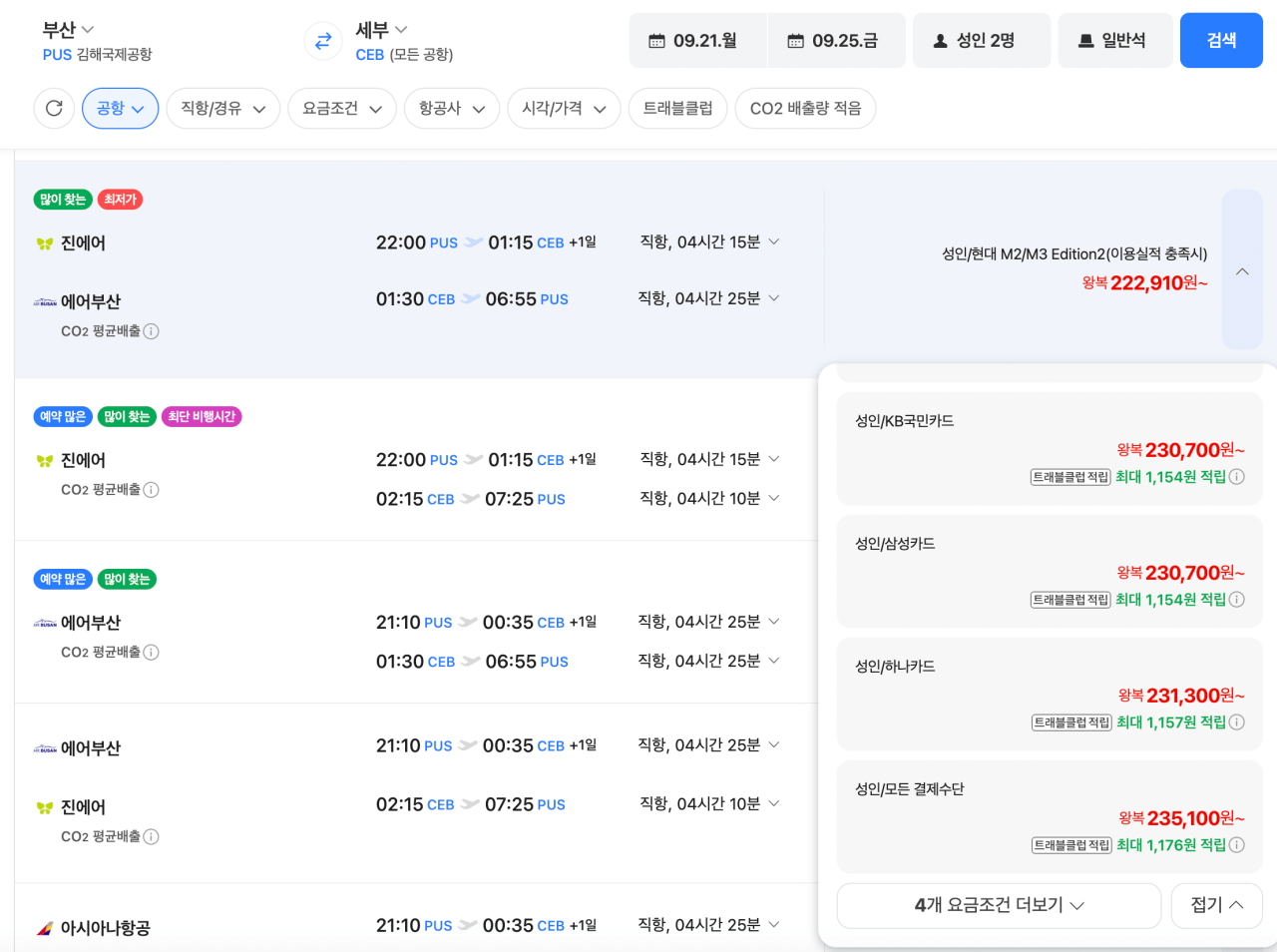
Task: Click 접기 to collapse fare panel
Action: point(1217,905)
